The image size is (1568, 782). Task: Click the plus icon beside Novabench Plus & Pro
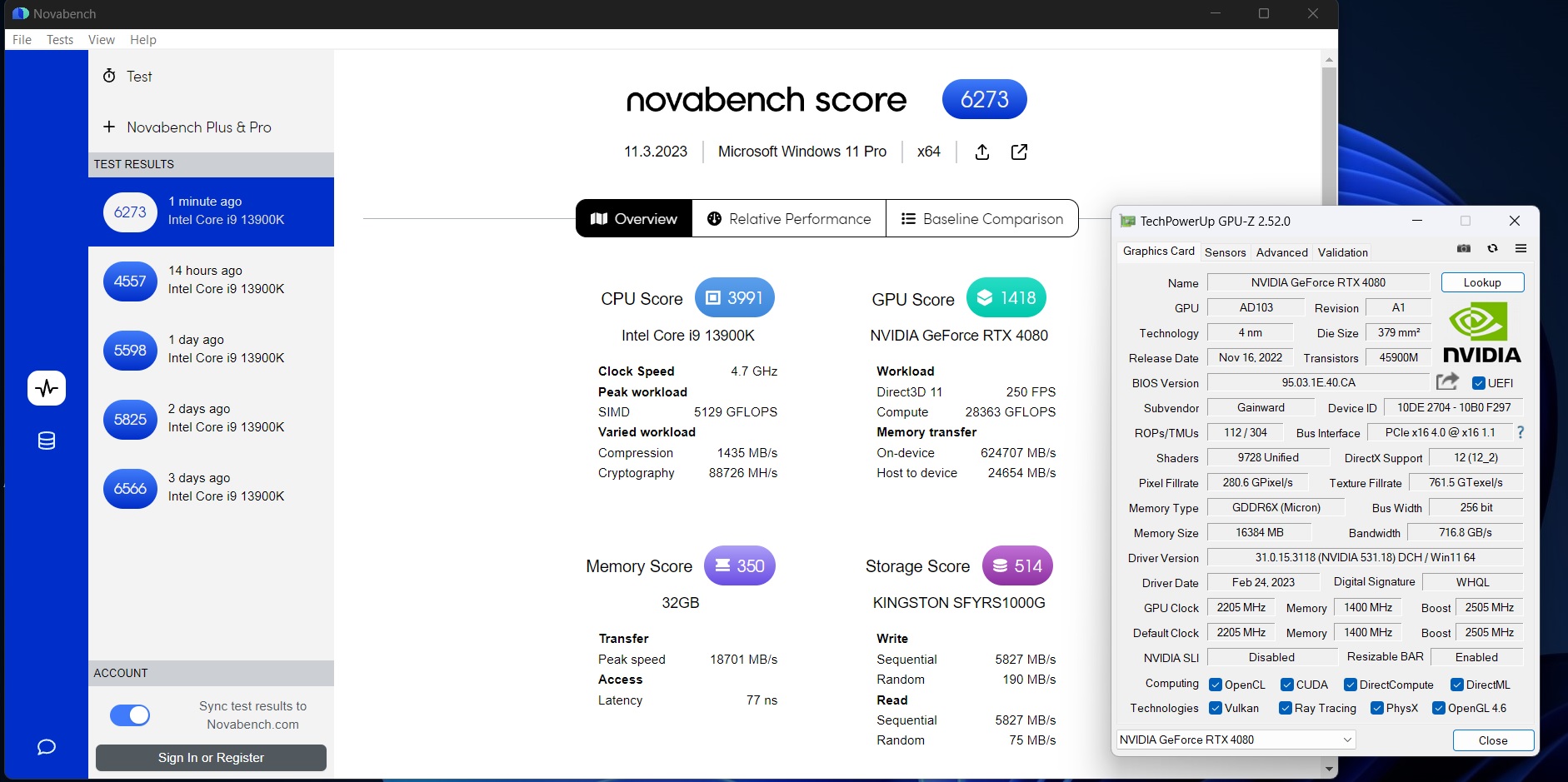click(109, 127)
